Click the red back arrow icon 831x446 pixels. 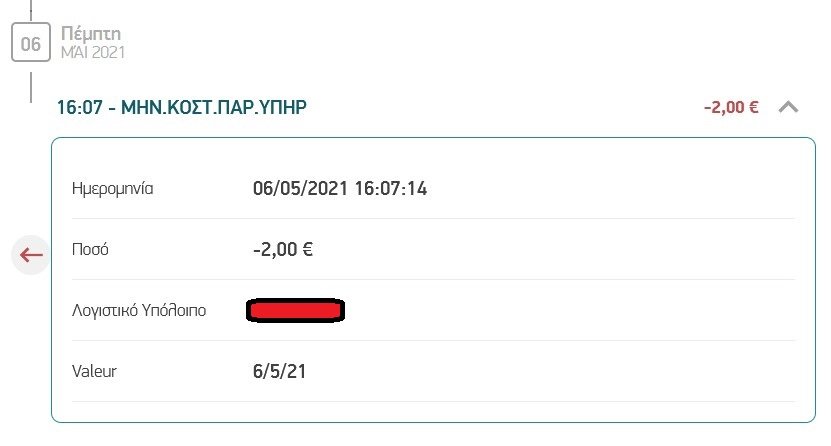tap(32, 255)
